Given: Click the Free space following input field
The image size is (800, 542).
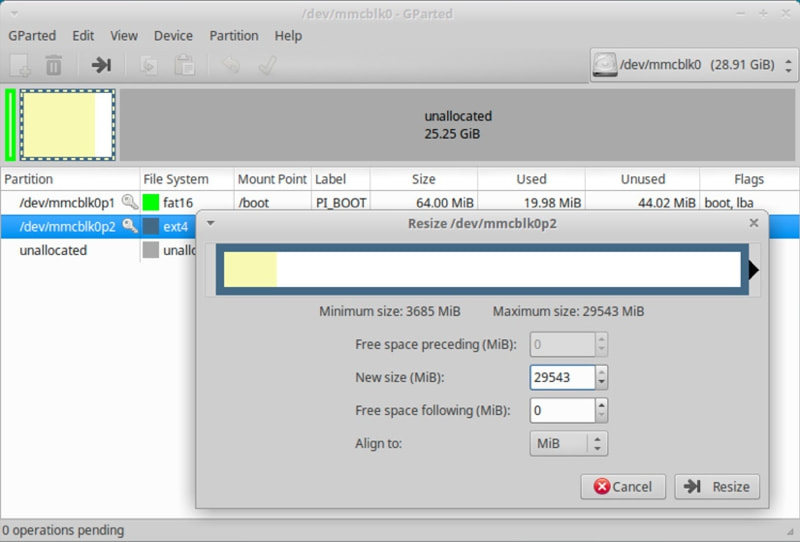Looking at the screenshot, I should pyautogui.click(x=562, y=410).
